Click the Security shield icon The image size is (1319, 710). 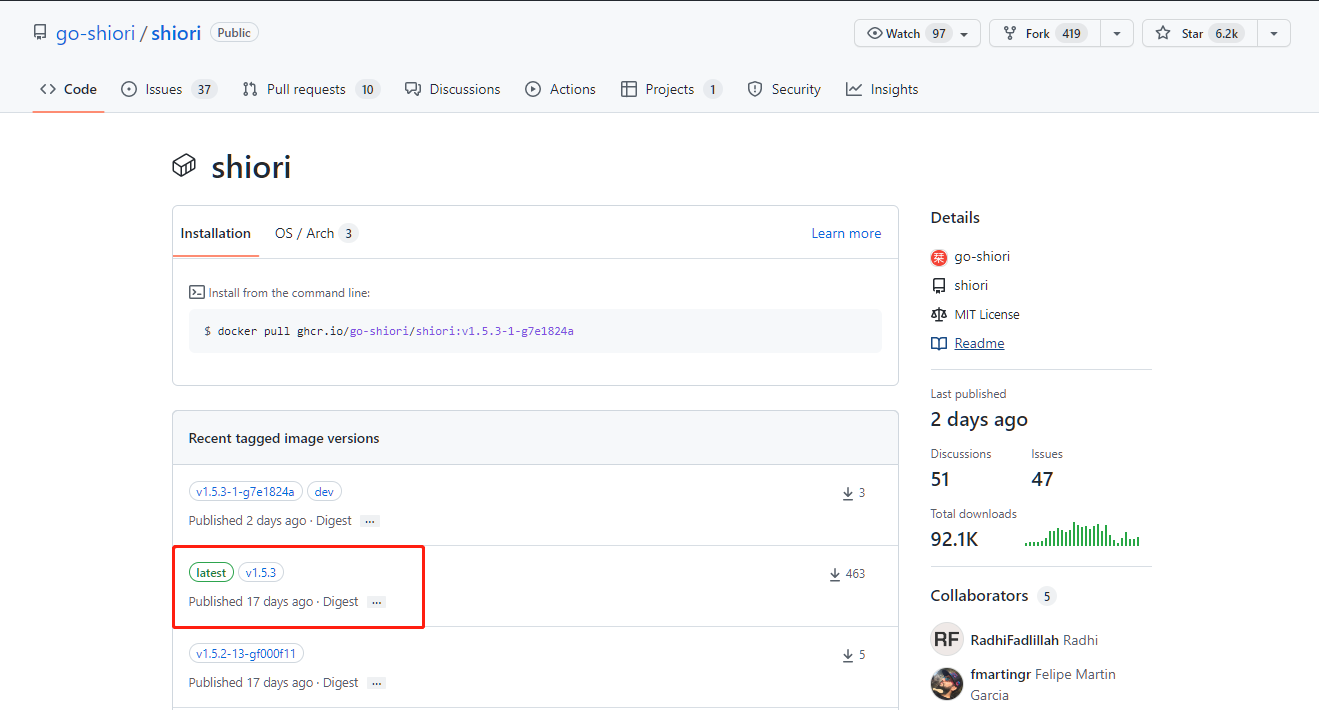[755, 89]
